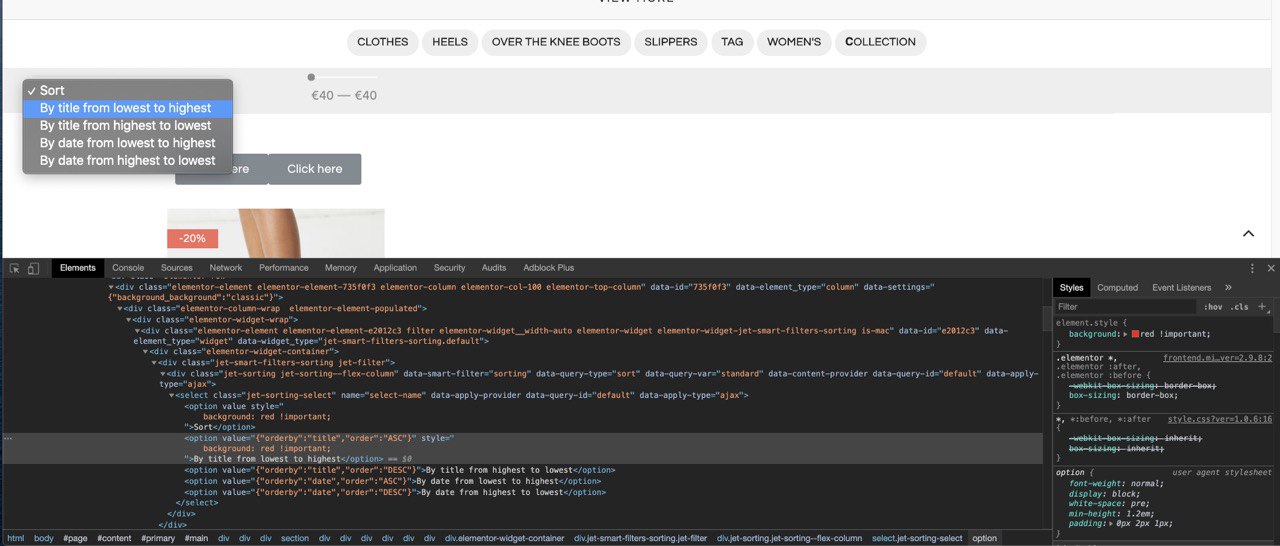
Task: Collapse the elementor-widget-wrap div node
Action: point(128,319)
